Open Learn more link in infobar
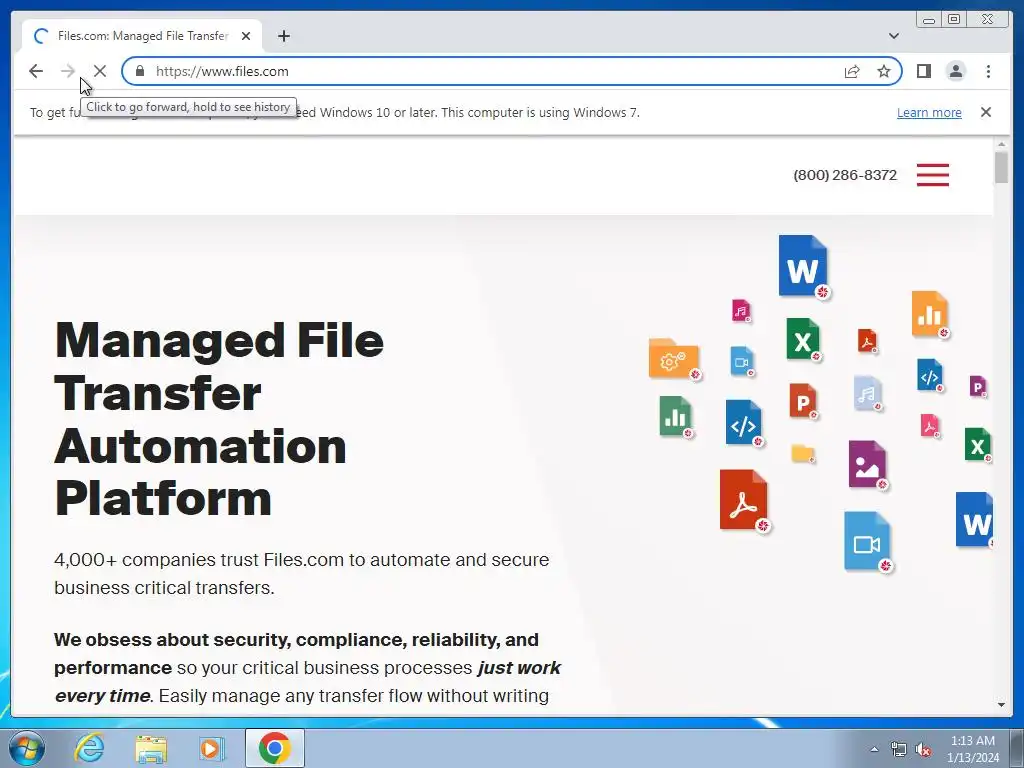 tap(929, 112)
